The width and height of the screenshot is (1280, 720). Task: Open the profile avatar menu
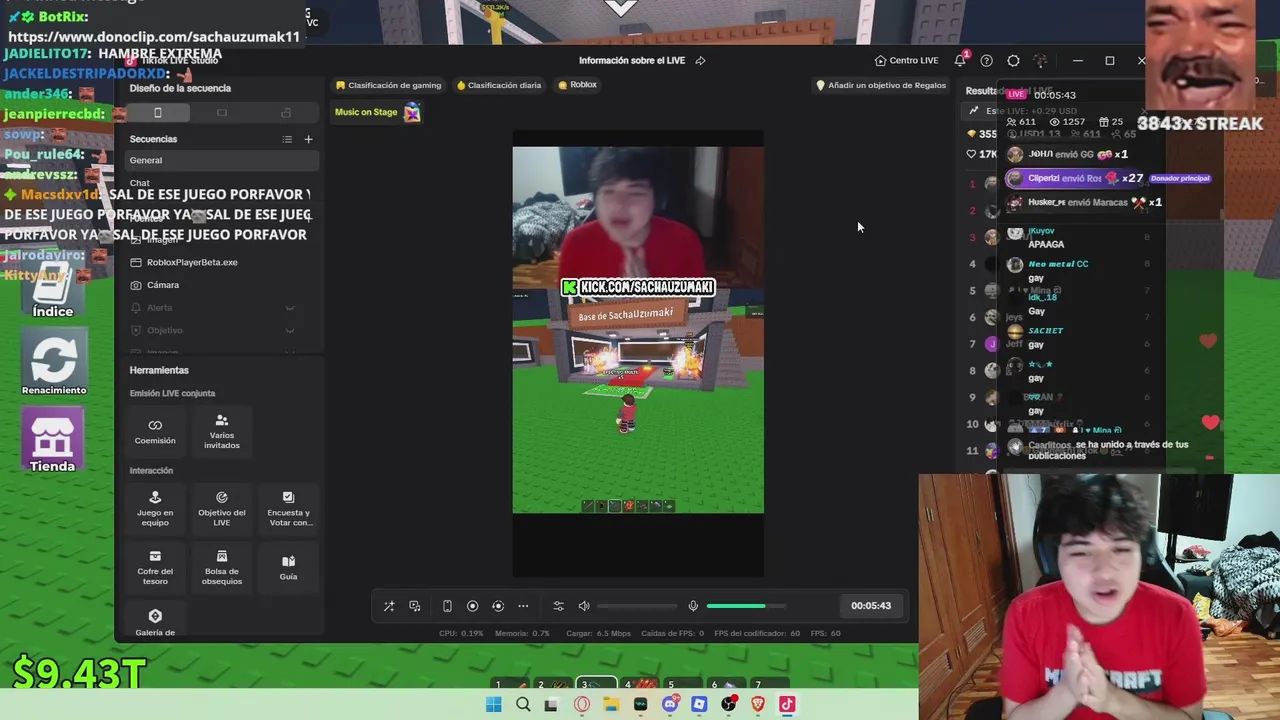[1040, 61]
